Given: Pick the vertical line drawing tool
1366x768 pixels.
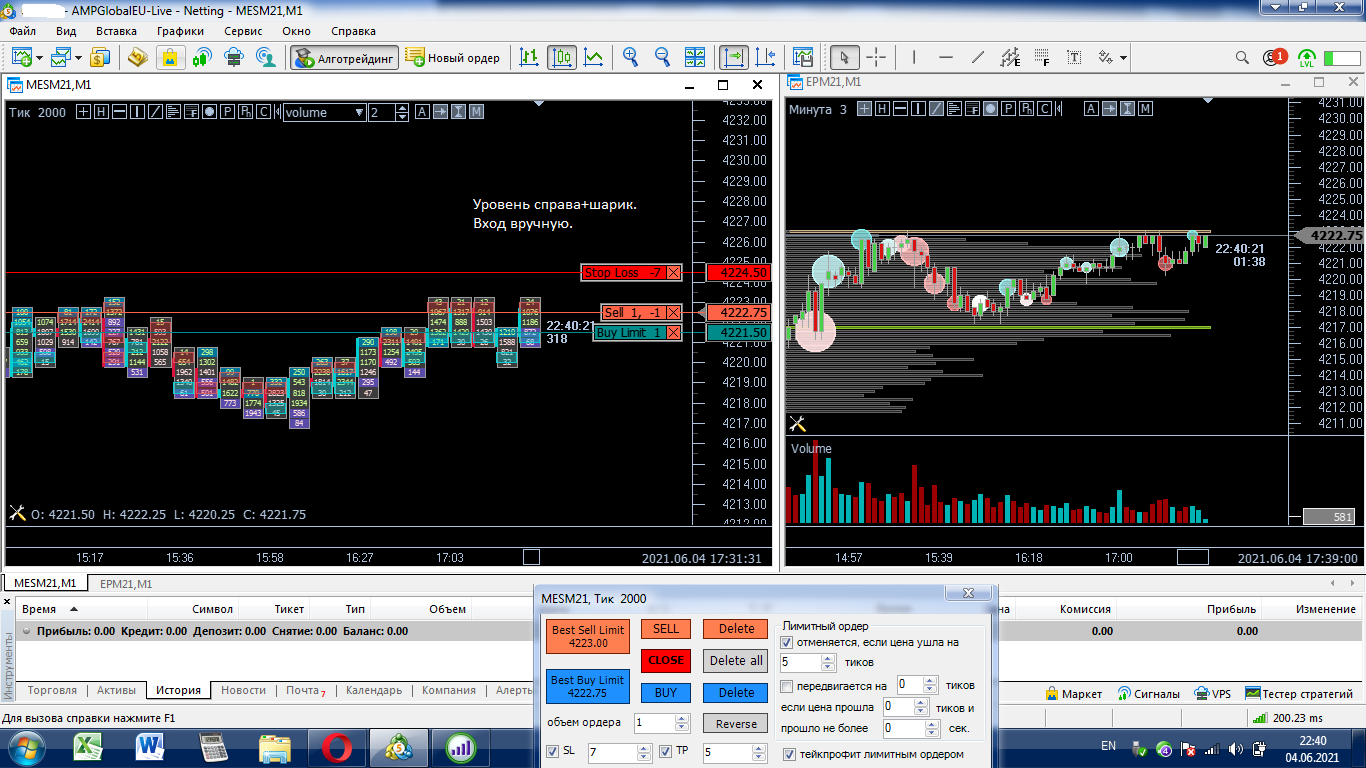Looking at the screenshot, I should click(x=914, y=58).
